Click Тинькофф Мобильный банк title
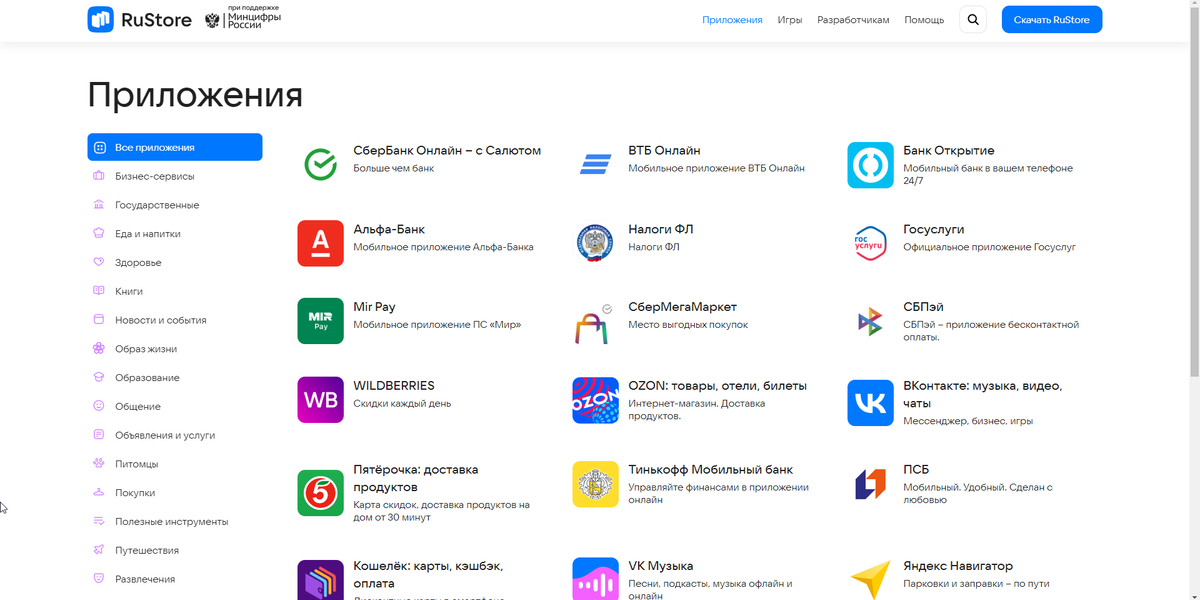Viewport: 1200px width, 600px height. click(x=710, y=470)
